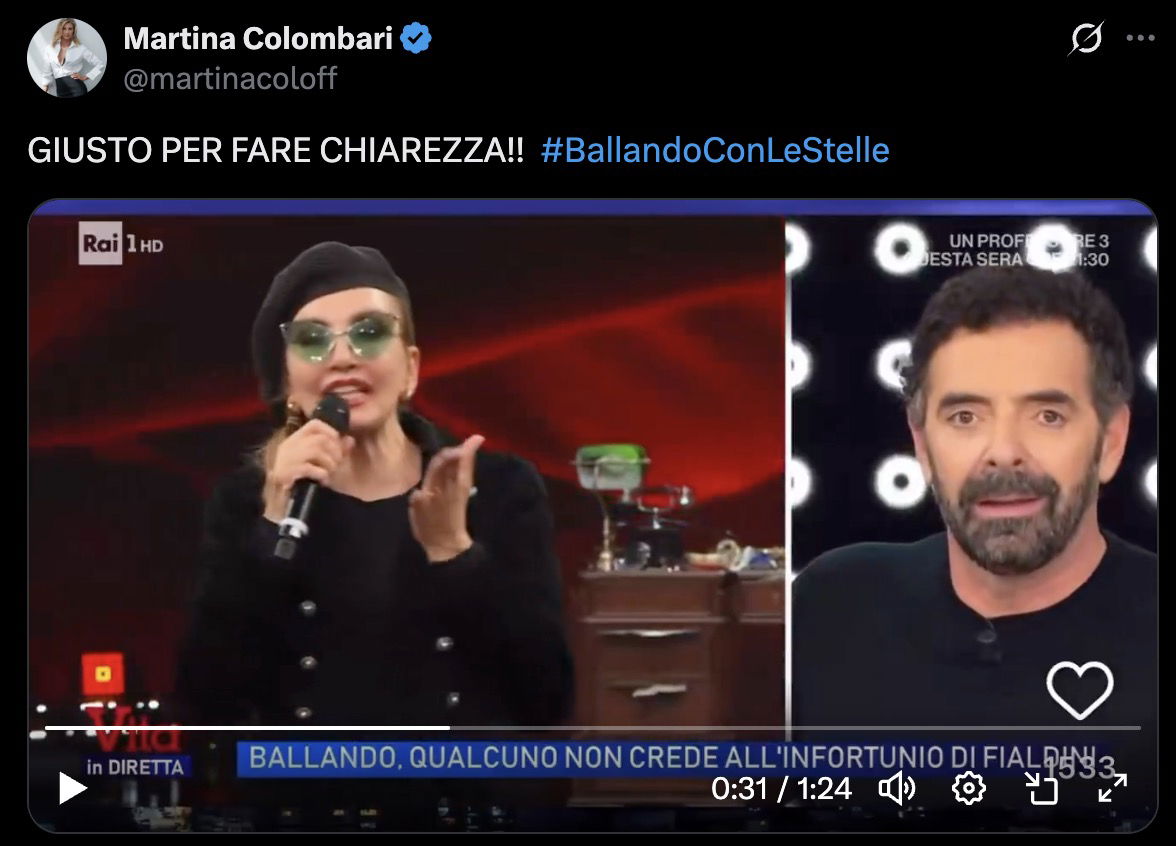Like the video with the heart icon
Image resolution: width=1176 pixels, height=846 pixels.
click(1080, 690)
